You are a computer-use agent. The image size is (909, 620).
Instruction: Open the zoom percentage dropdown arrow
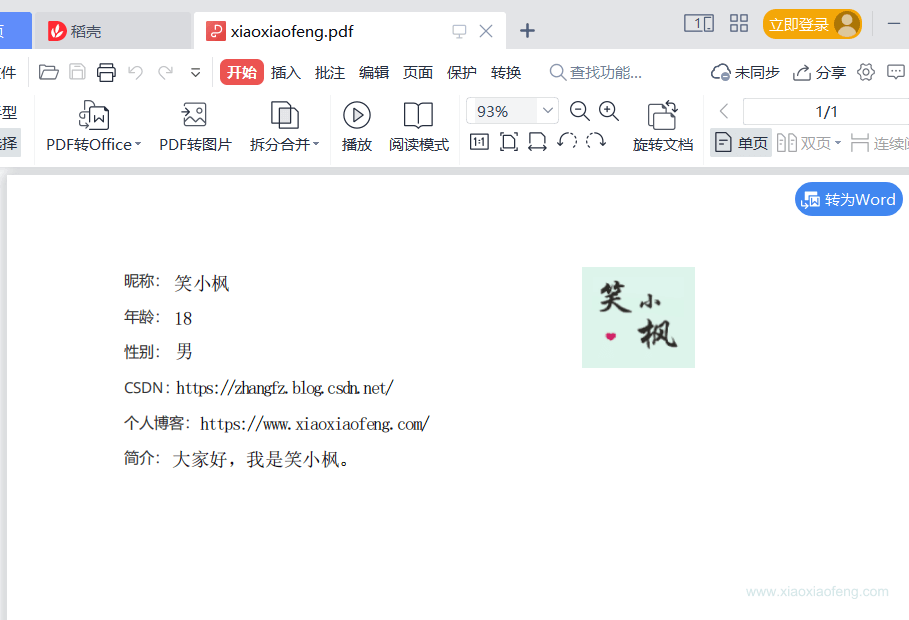tap(547, 111)
